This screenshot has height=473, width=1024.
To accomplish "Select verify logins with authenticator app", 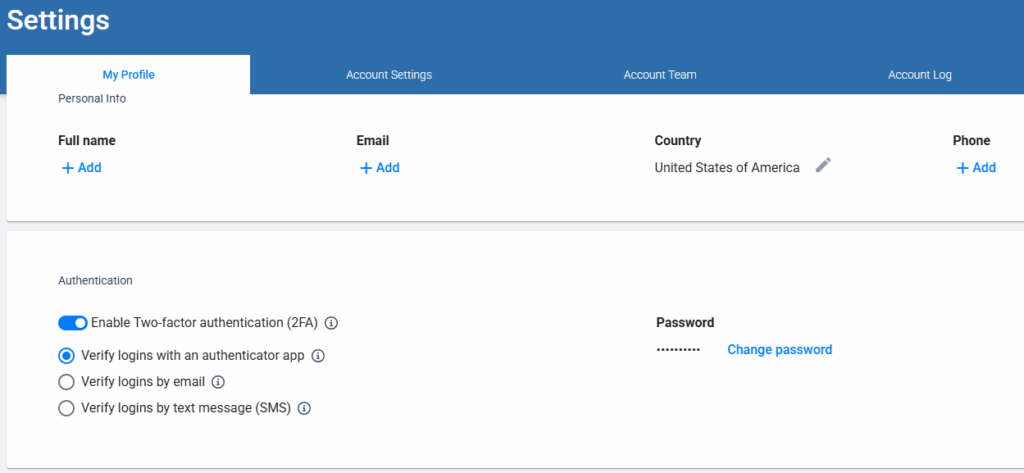I will click(67, 355).
